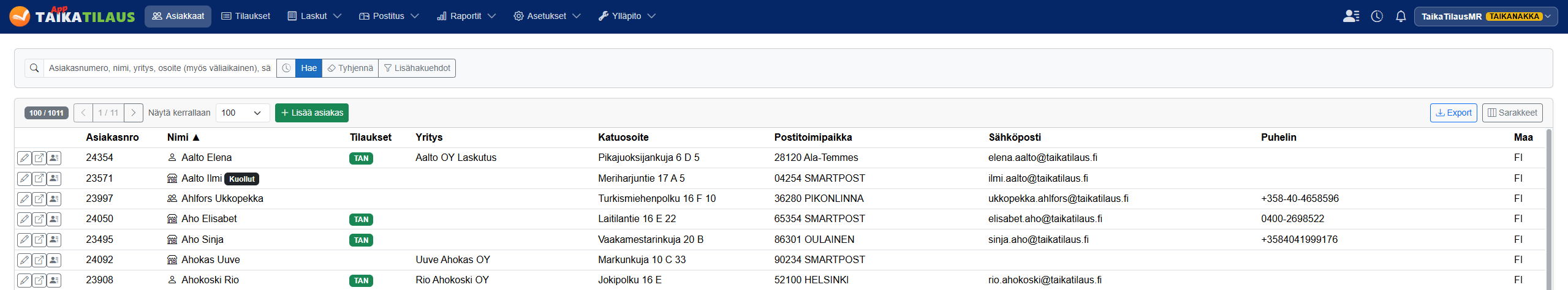Click the Hae search button

click(309, 68)
